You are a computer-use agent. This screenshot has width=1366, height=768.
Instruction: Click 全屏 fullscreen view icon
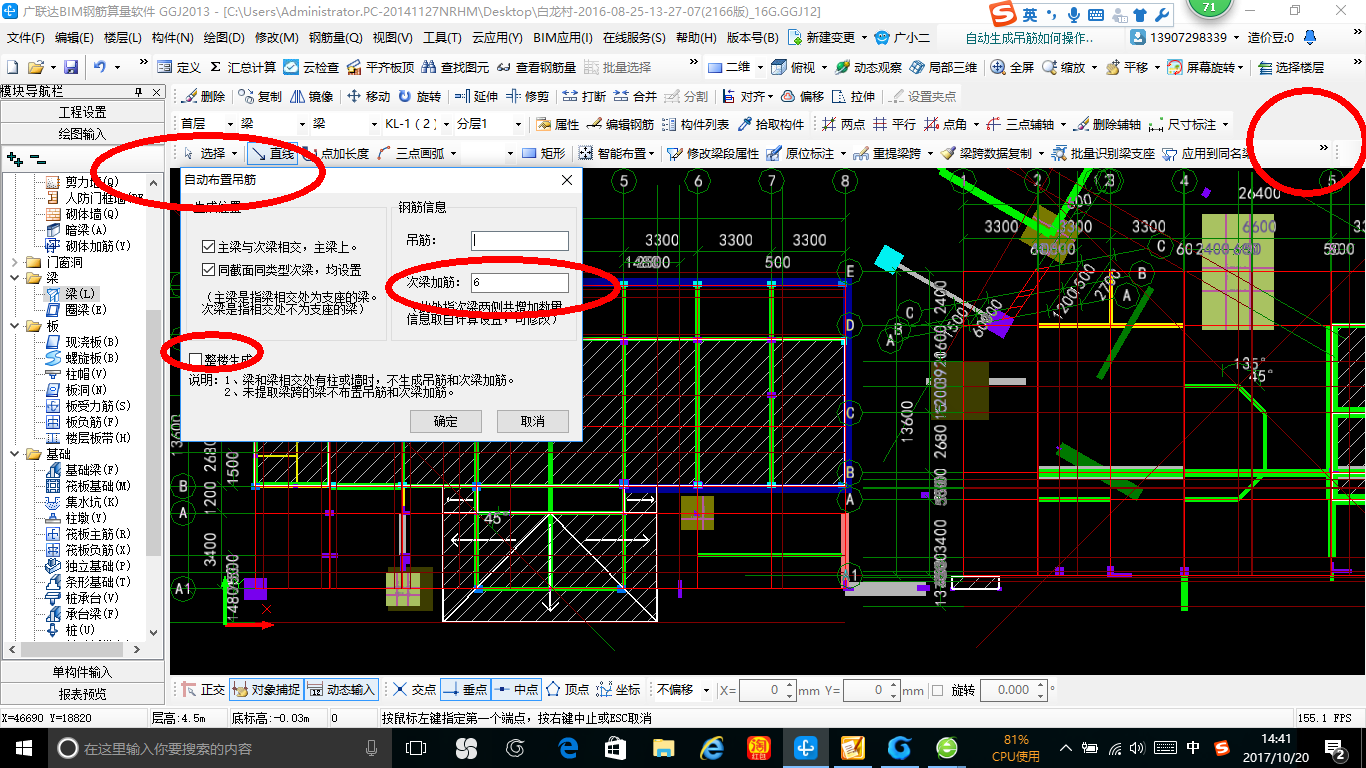1012,67
